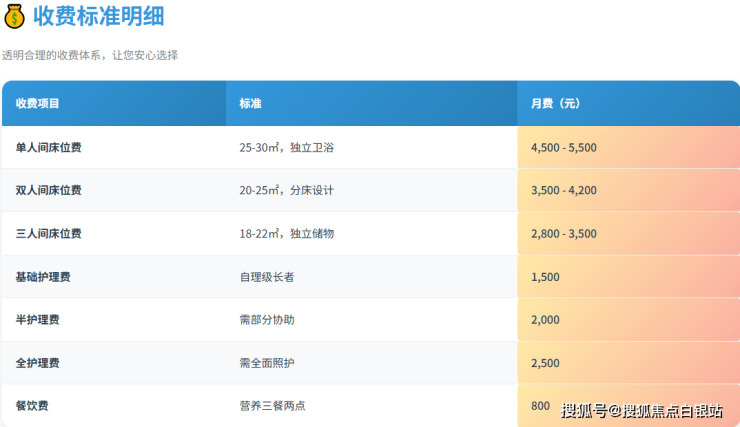Select the 全护理费 row label
Image resolution: width=740 pixels, height=427 pixels.
pyautogui.click(x=37, y=363)
